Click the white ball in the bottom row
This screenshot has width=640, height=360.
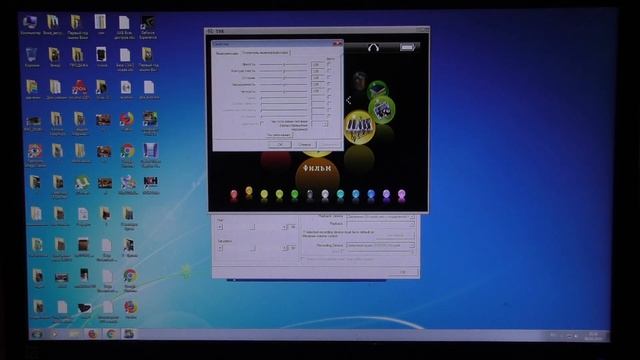pyautogui.click(x=325, y=195)
